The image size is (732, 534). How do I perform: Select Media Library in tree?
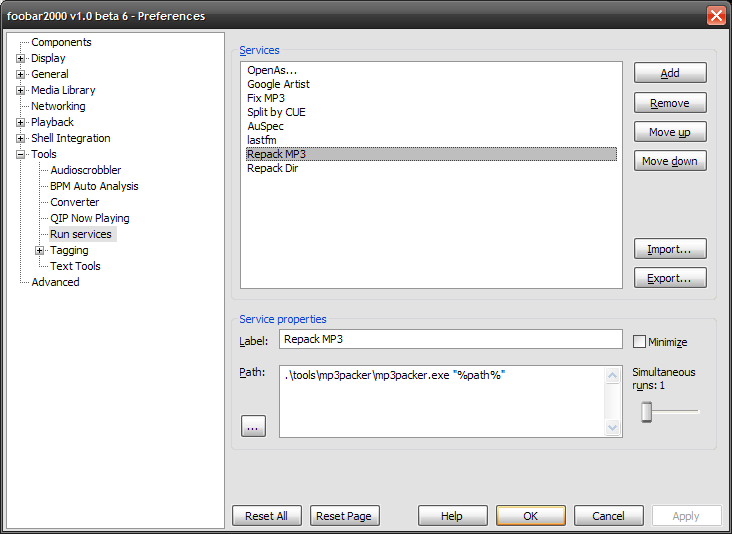click(x=63, y=90)
